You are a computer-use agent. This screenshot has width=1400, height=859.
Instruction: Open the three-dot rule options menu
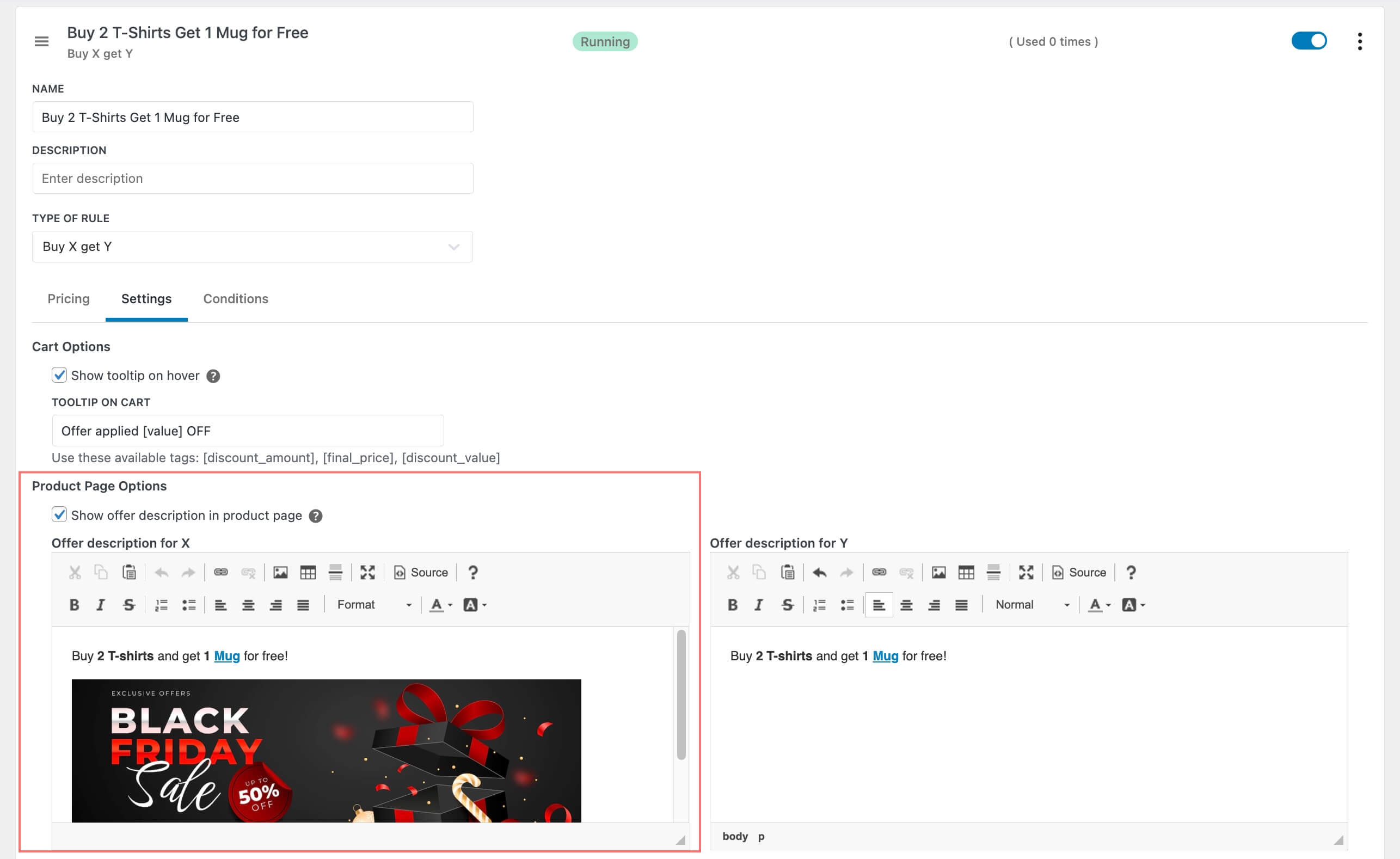(1360, 41)
